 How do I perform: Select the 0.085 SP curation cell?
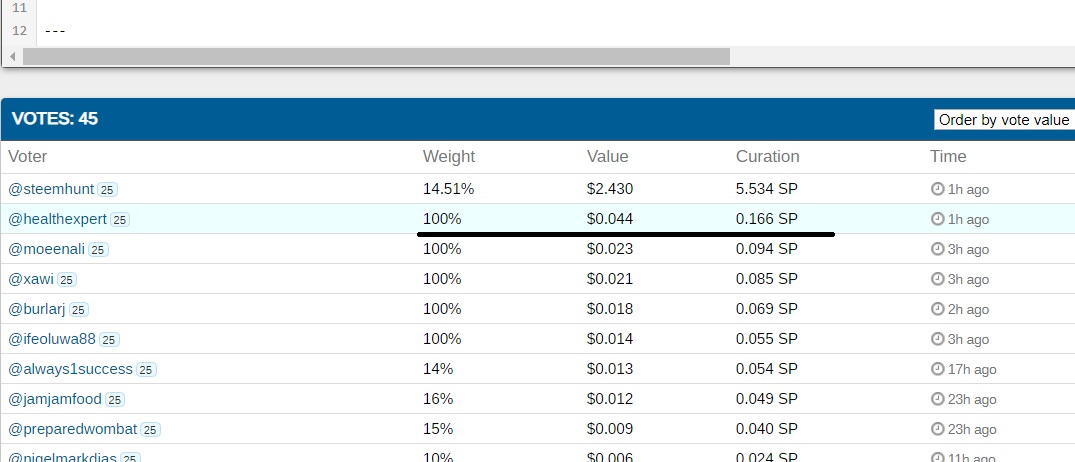tap(766, 279)
